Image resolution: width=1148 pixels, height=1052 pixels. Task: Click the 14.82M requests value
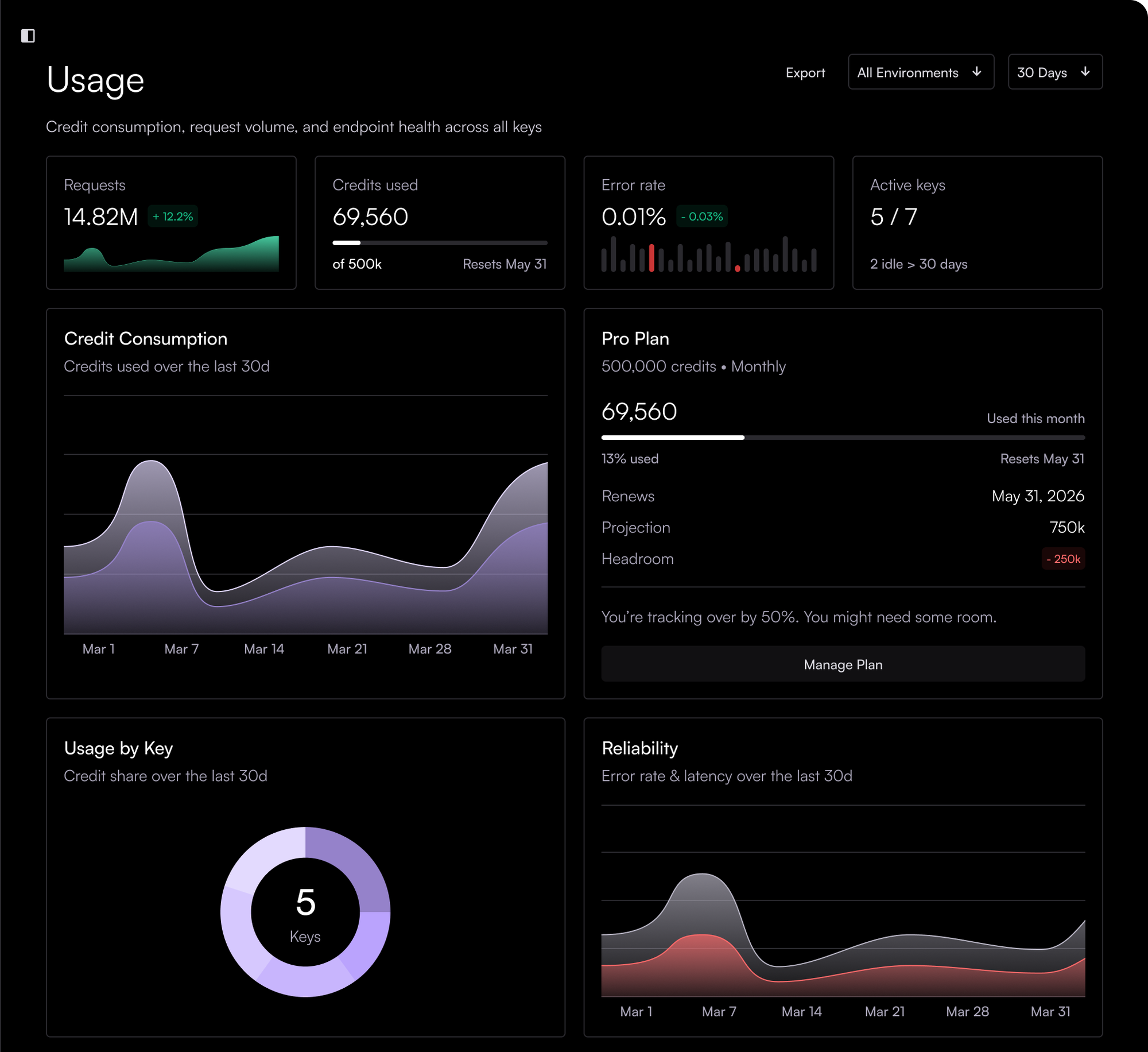(x=101, y=216)
